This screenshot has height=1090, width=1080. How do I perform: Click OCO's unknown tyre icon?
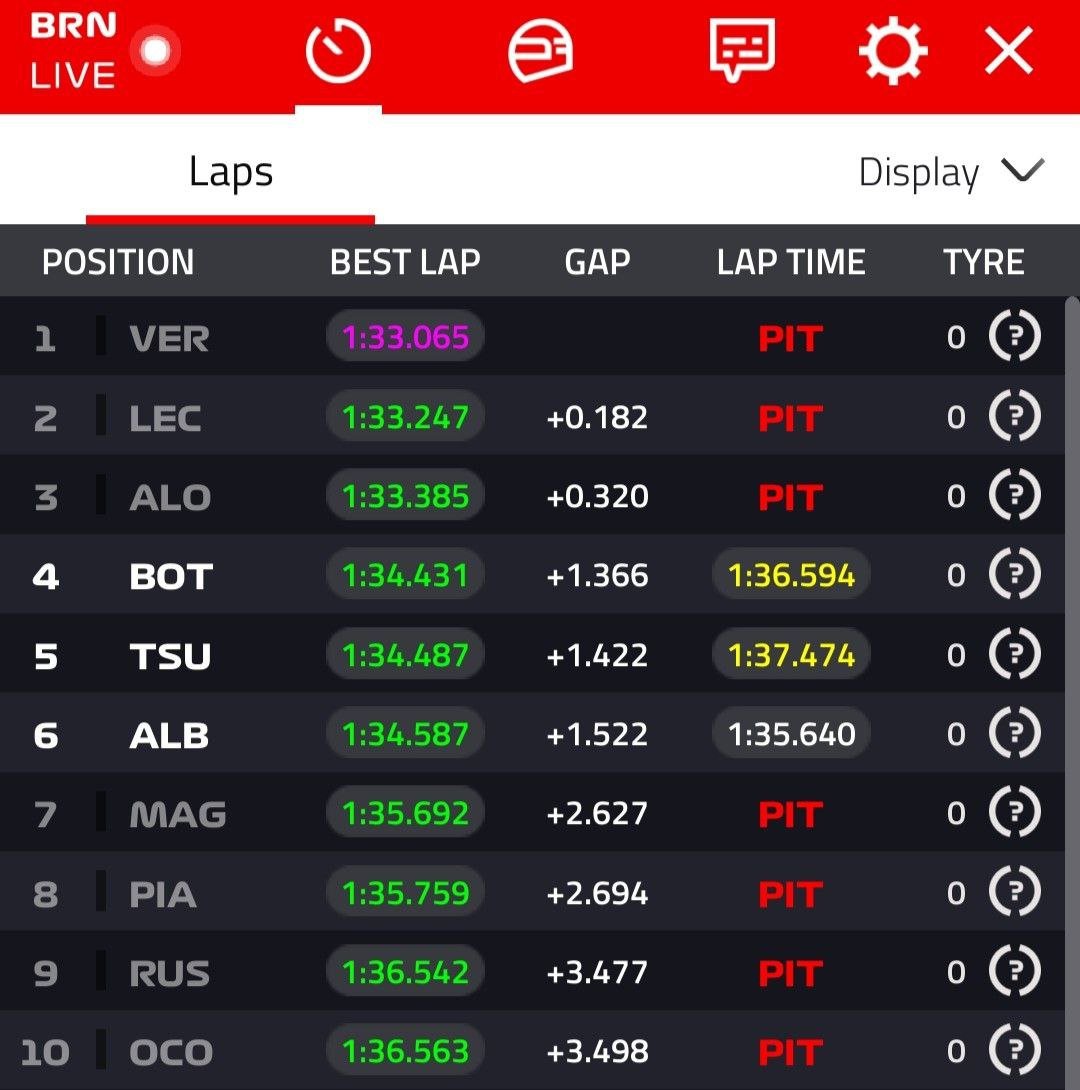coord(1015,1051)
